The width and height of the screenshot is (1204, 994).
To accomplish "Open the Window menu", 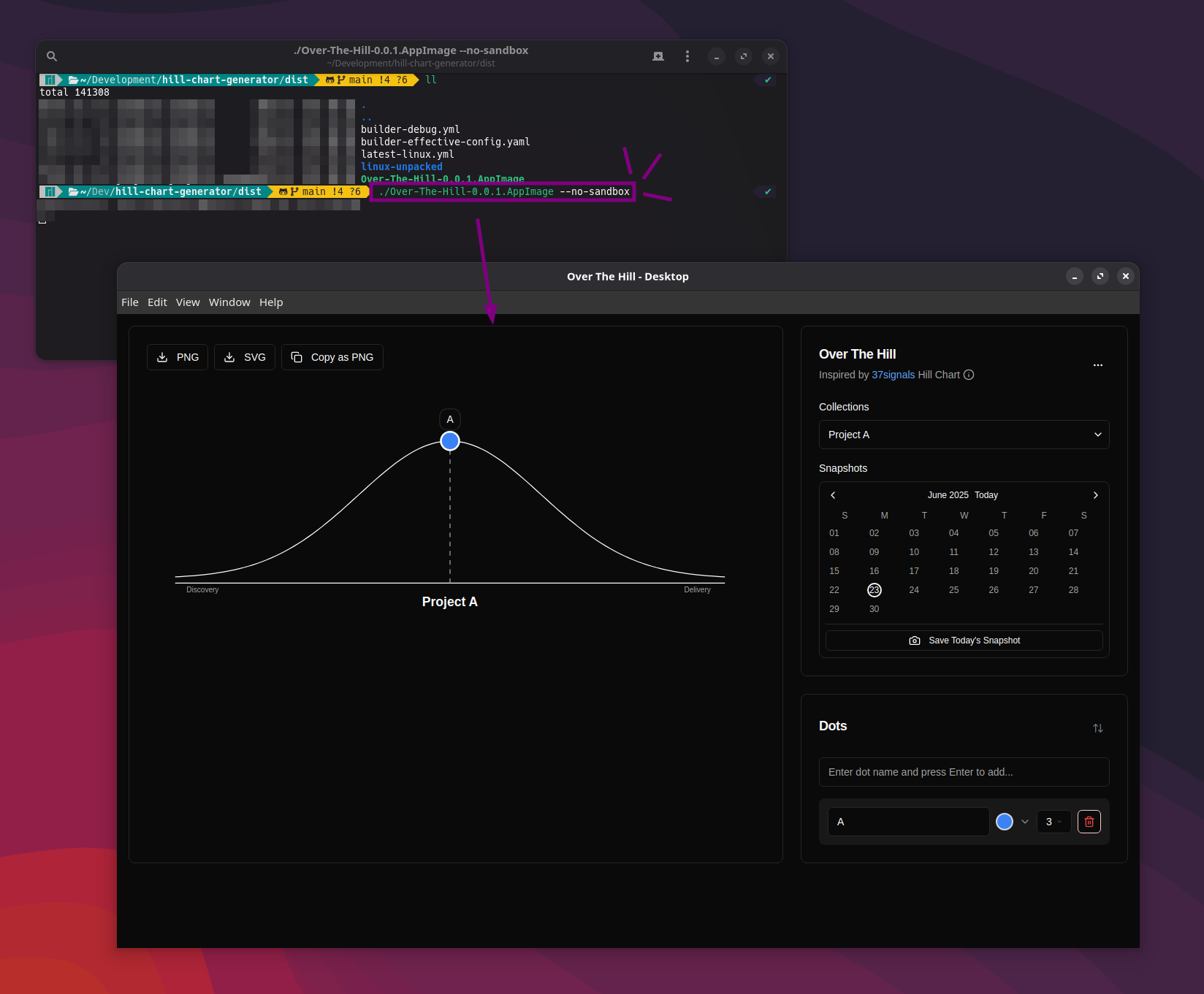I will [x=229, y=302].
